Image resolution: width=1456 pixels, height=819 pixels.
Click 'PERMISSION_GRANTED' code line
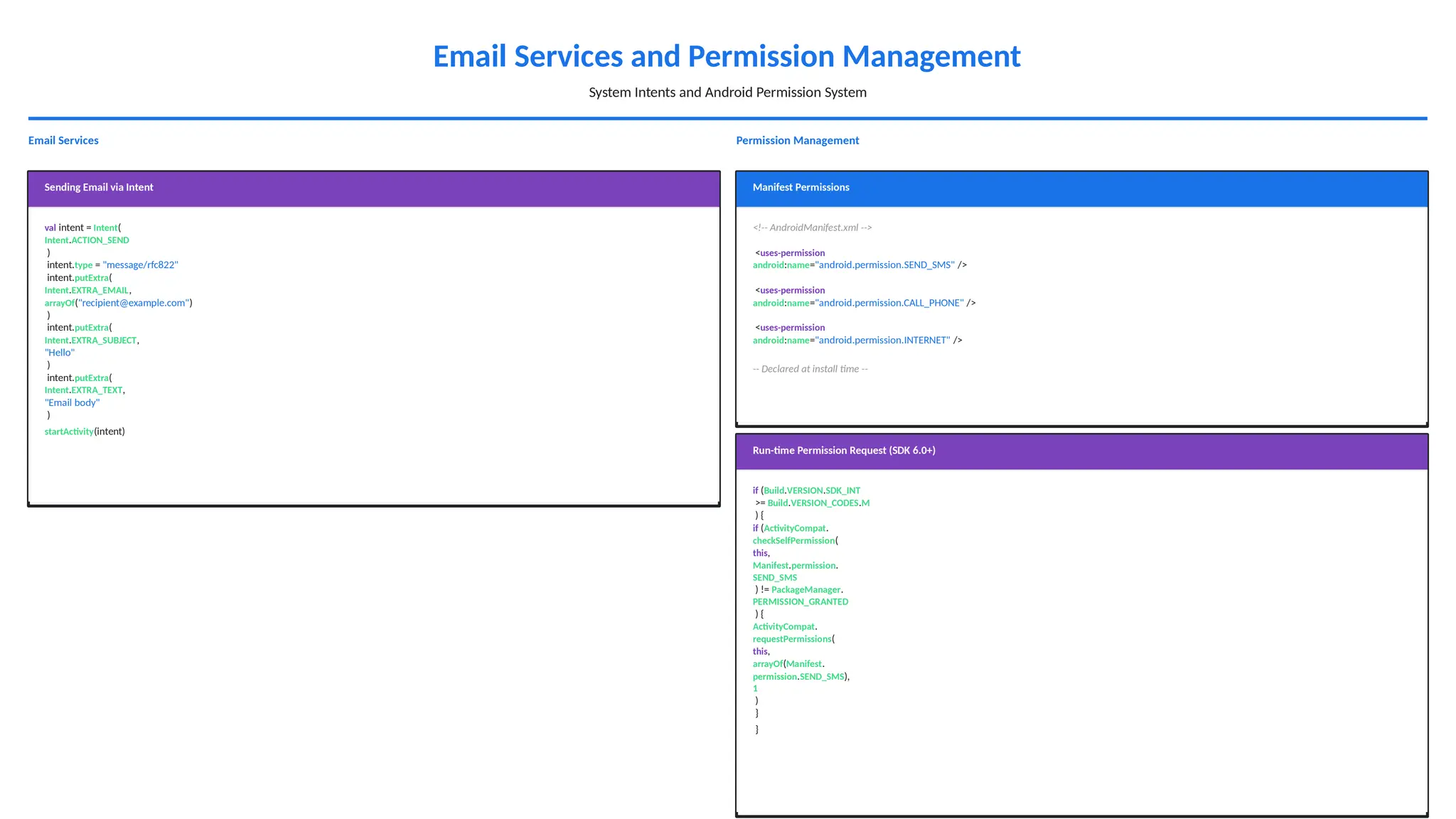801,601
